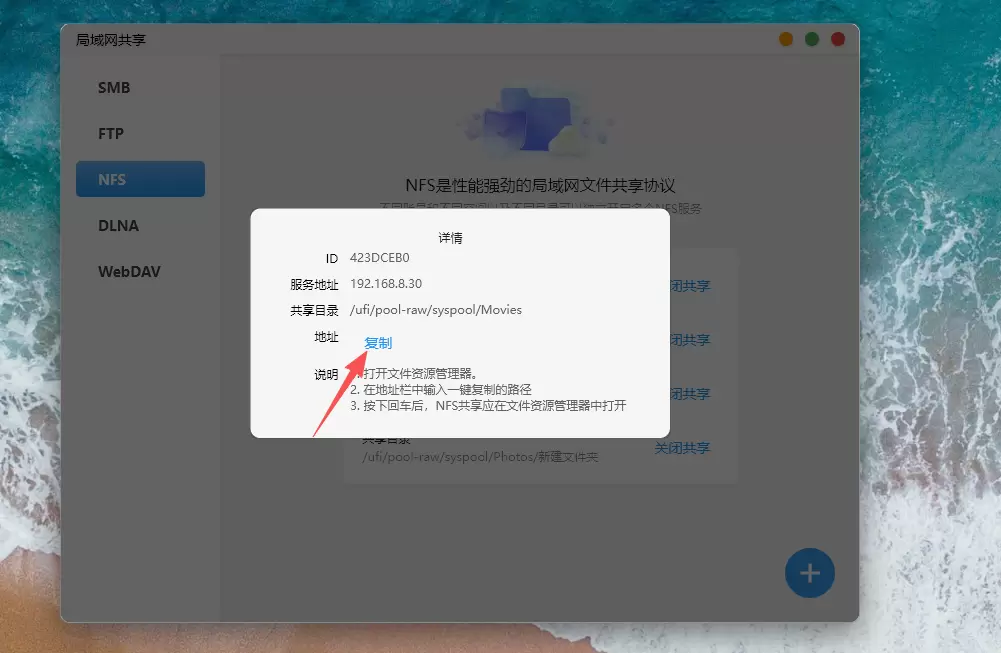Viewport: 1001px width, 653px height.
Task: Click the orange minimize window button
Action: [x=786, y=39]
